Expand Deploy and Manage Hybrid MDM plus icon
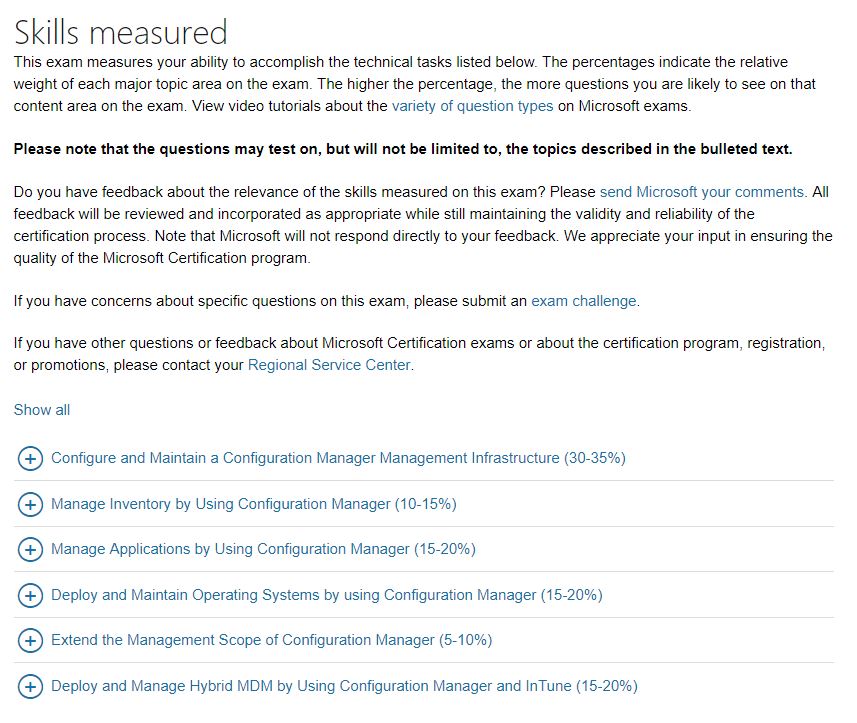This screenshot has height=723, width=857. click(x=31, y=686)
